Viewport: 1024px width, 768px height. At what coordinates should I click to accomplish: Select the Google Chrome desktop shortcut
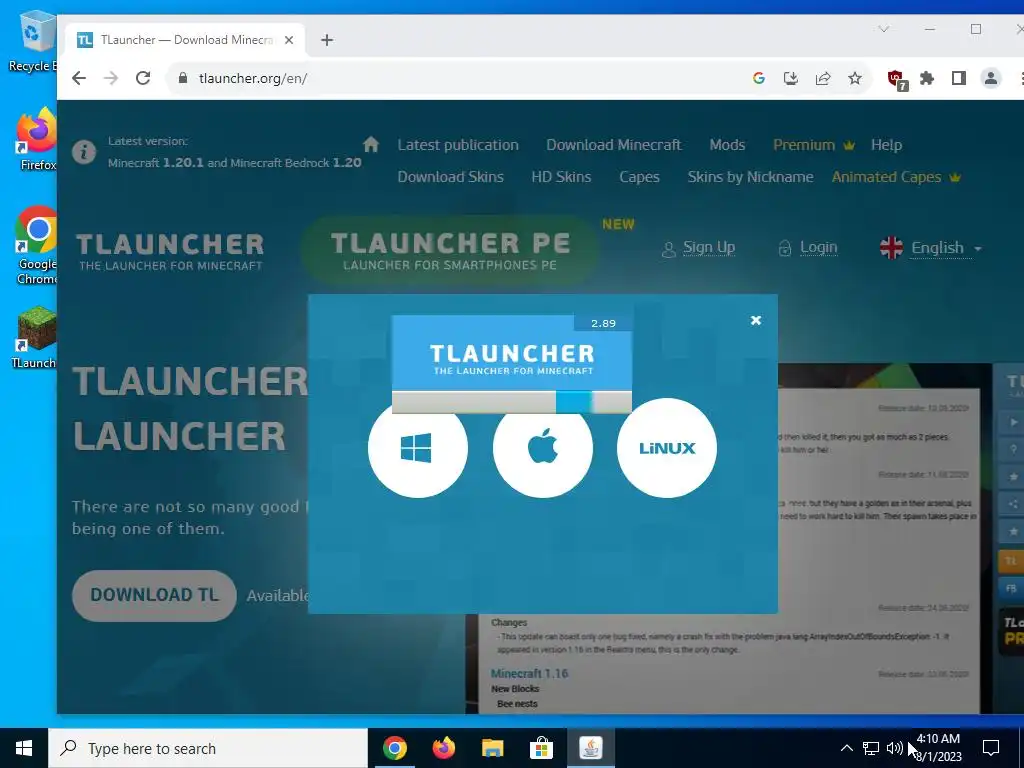(x=37, y=245)
